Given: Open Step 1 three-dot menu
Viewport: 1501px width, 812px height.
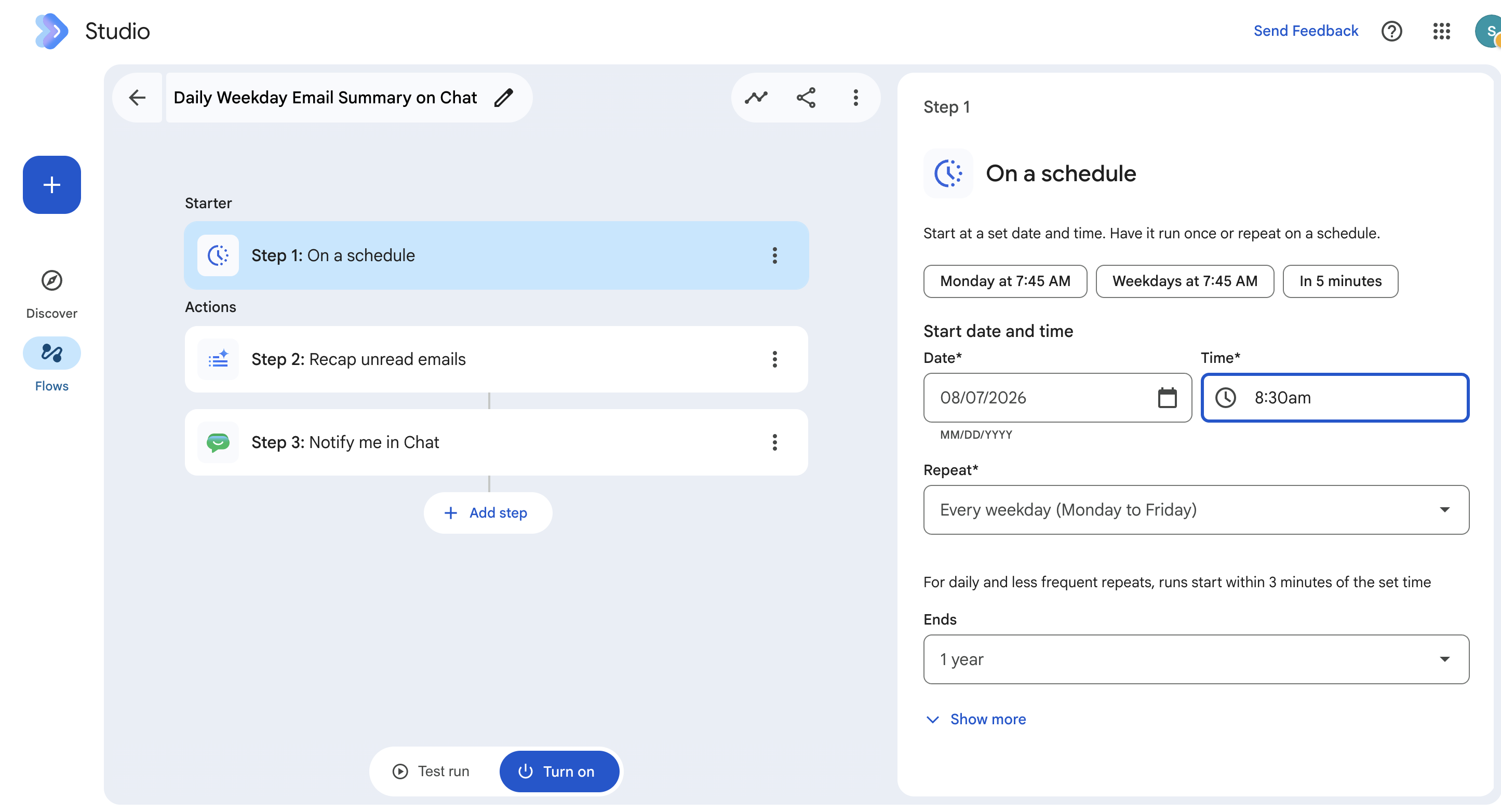Looking at the screenshot, I should 774,255.
